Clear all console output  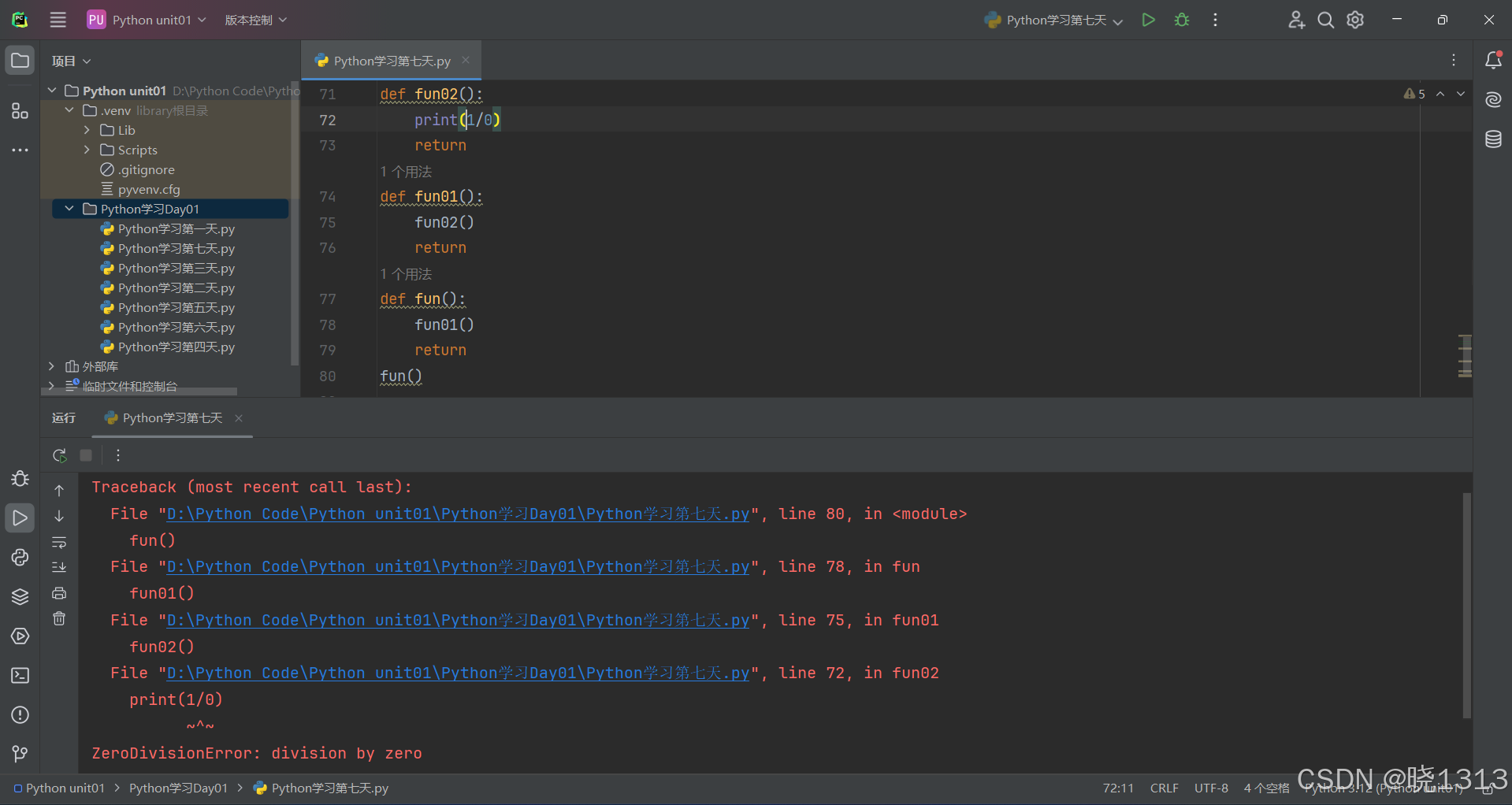pyautogui.click(x=59, y=618)
